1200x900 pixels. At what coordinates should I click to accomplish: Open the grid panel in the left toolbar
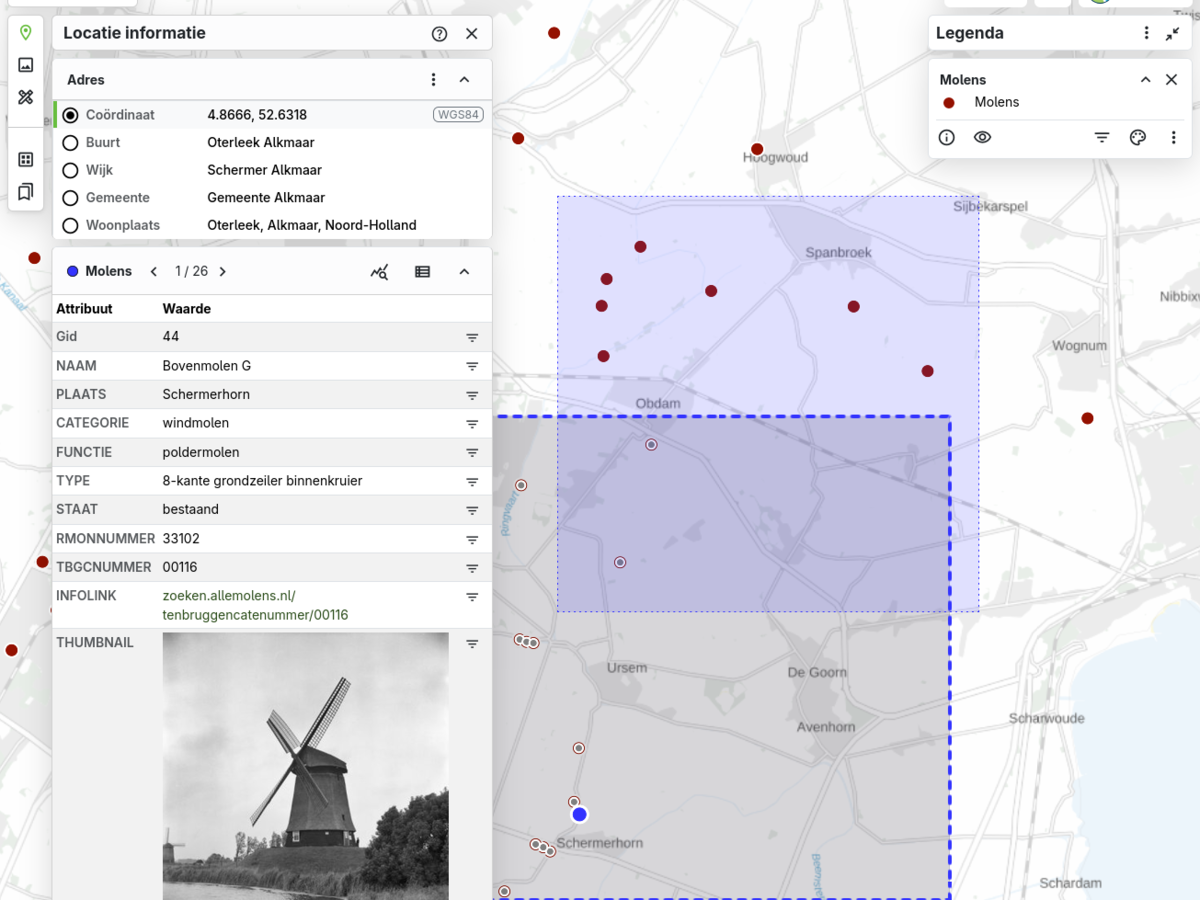(26, 159)
